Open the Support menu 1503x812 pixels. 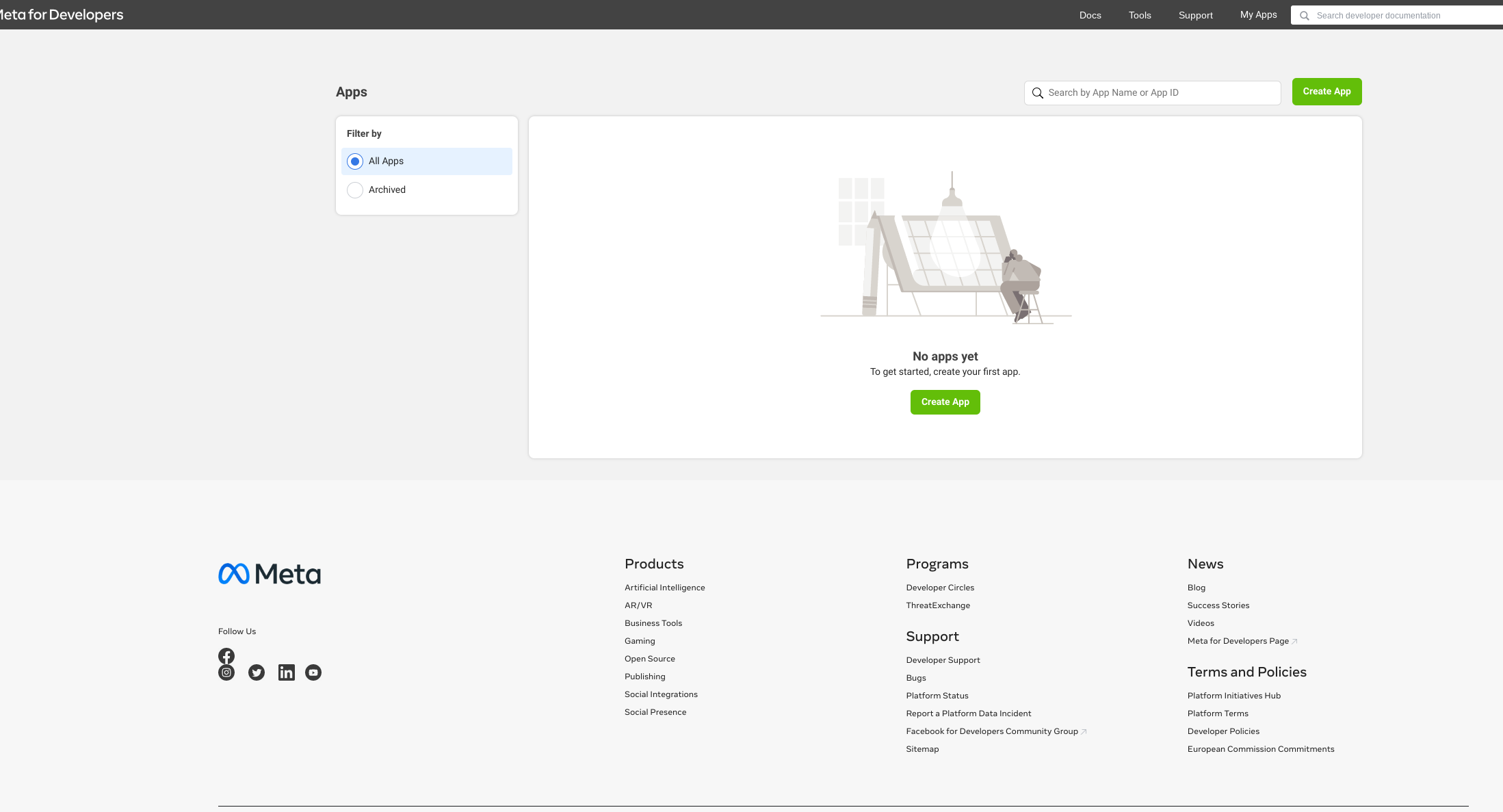tap(1195, 15)
